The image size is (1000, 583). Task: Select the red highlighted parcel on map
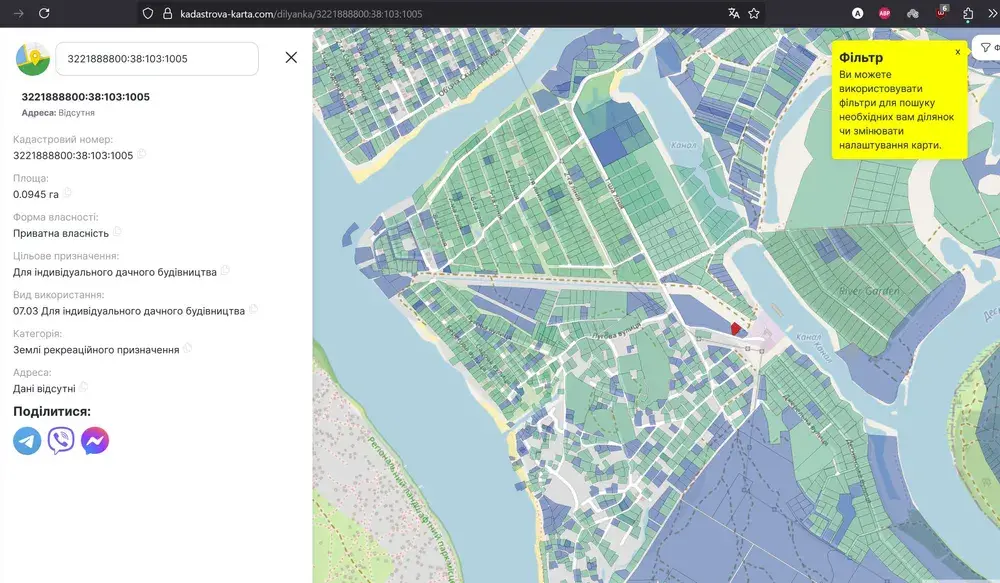tap(736, 327)
